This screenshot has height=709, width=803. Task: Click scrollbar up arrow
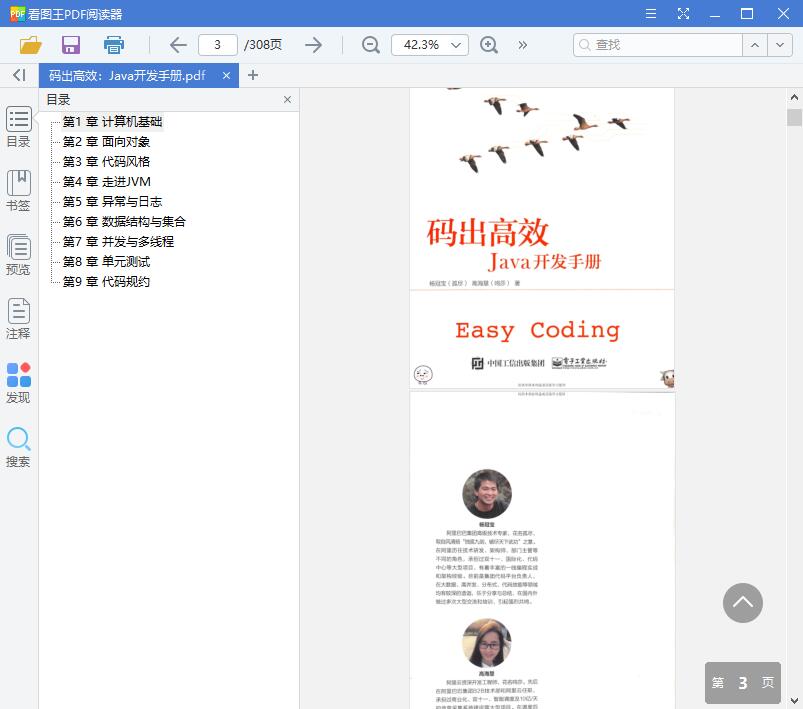pyautogui.click(x=794, y=97)
